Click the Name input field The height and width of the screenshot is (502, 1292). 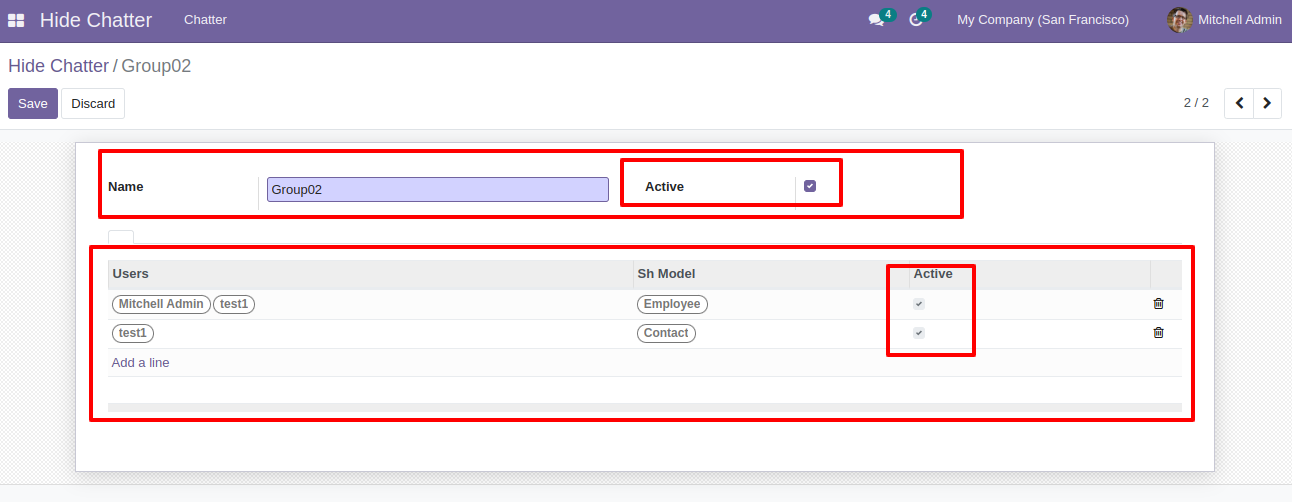(x=438, y=189)
